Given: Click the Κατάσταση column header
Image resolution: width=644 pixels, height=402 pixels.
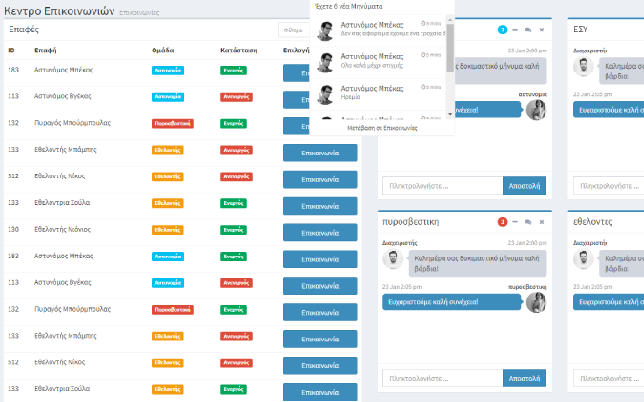Looking at the screenshot, I should pyautogui.click(x=236, y=49).
